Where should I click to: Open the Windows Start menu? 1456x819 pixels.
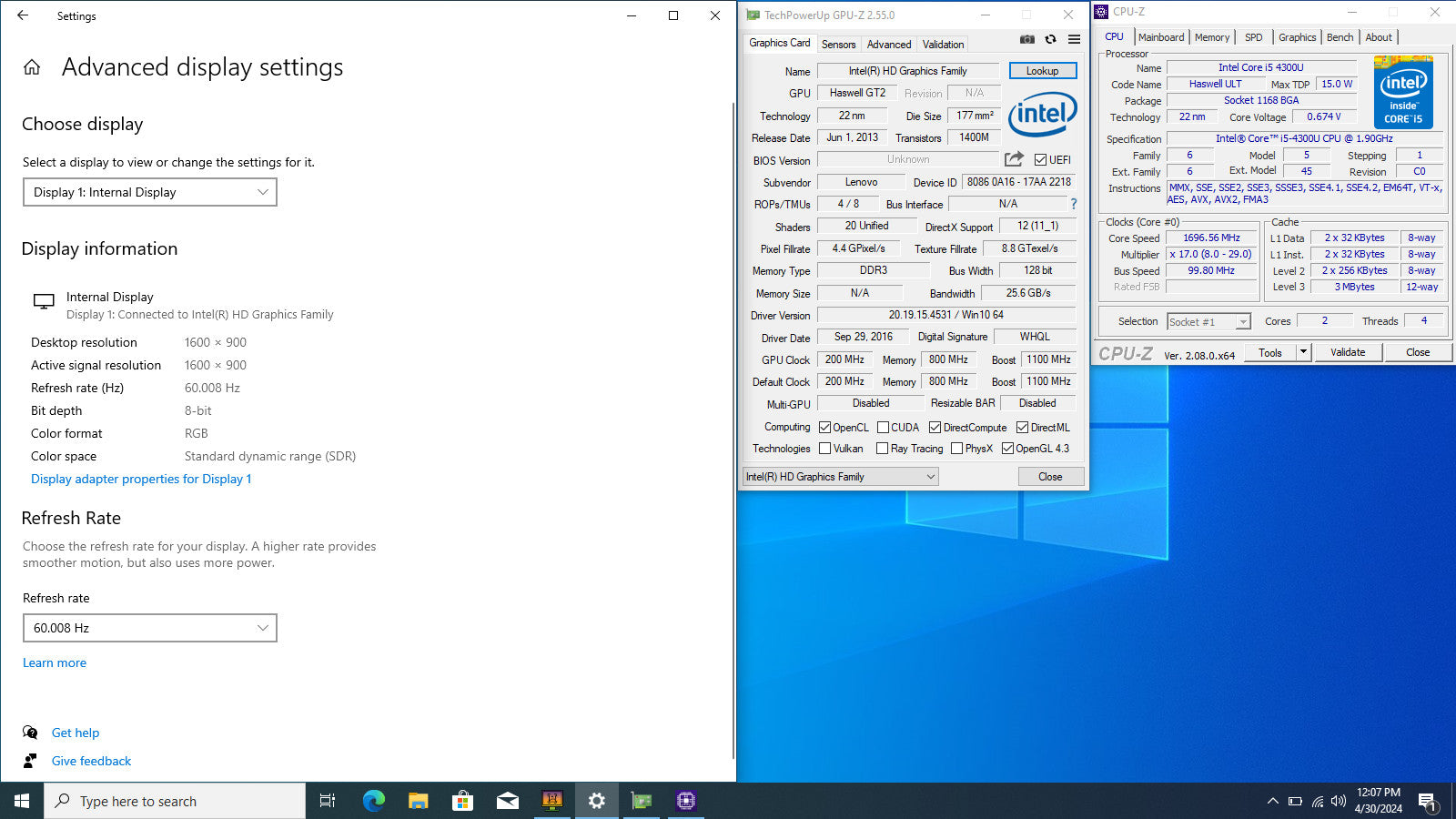click(22, 801)
